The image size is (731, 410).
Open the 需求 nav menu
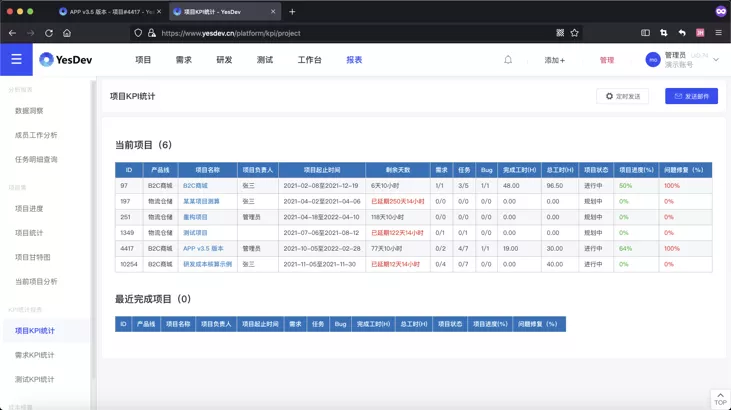(x=184, y=60)
